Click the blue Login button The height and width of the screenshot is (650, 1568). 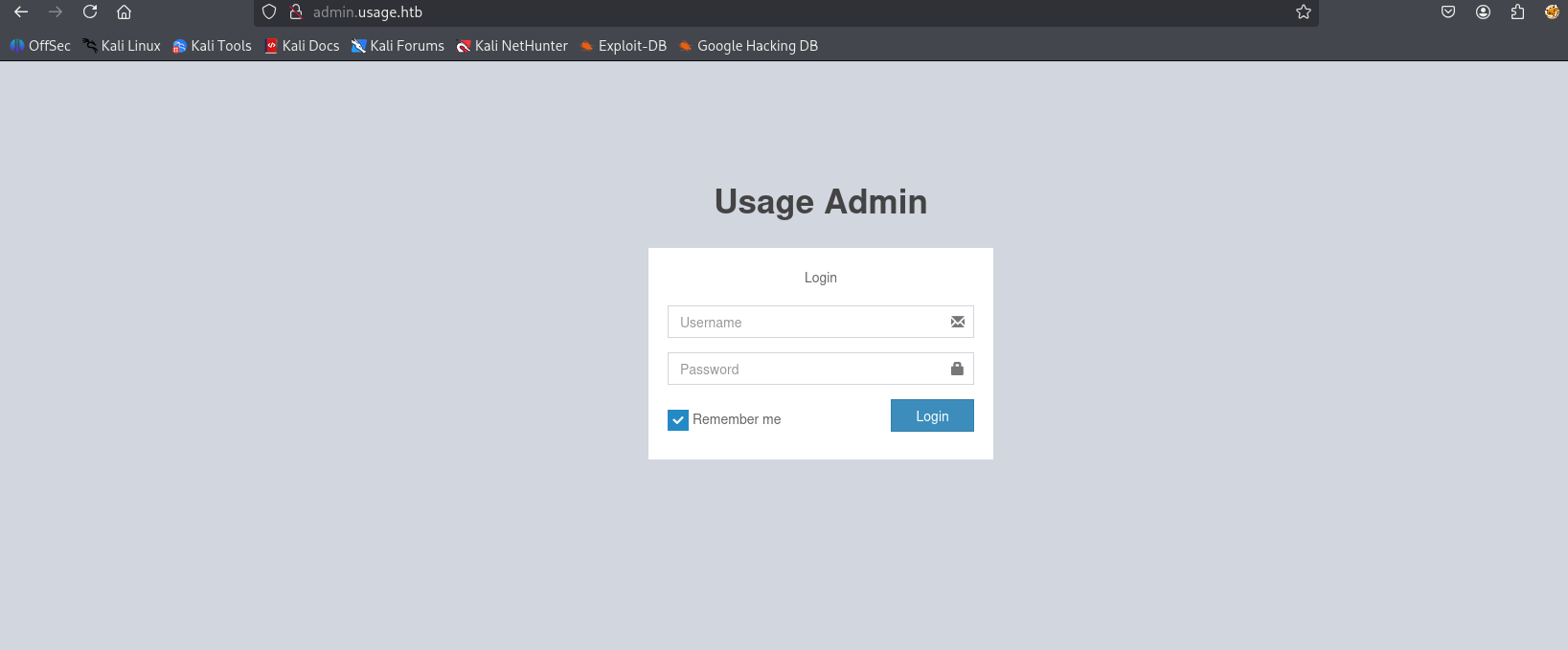pos(932,415)
